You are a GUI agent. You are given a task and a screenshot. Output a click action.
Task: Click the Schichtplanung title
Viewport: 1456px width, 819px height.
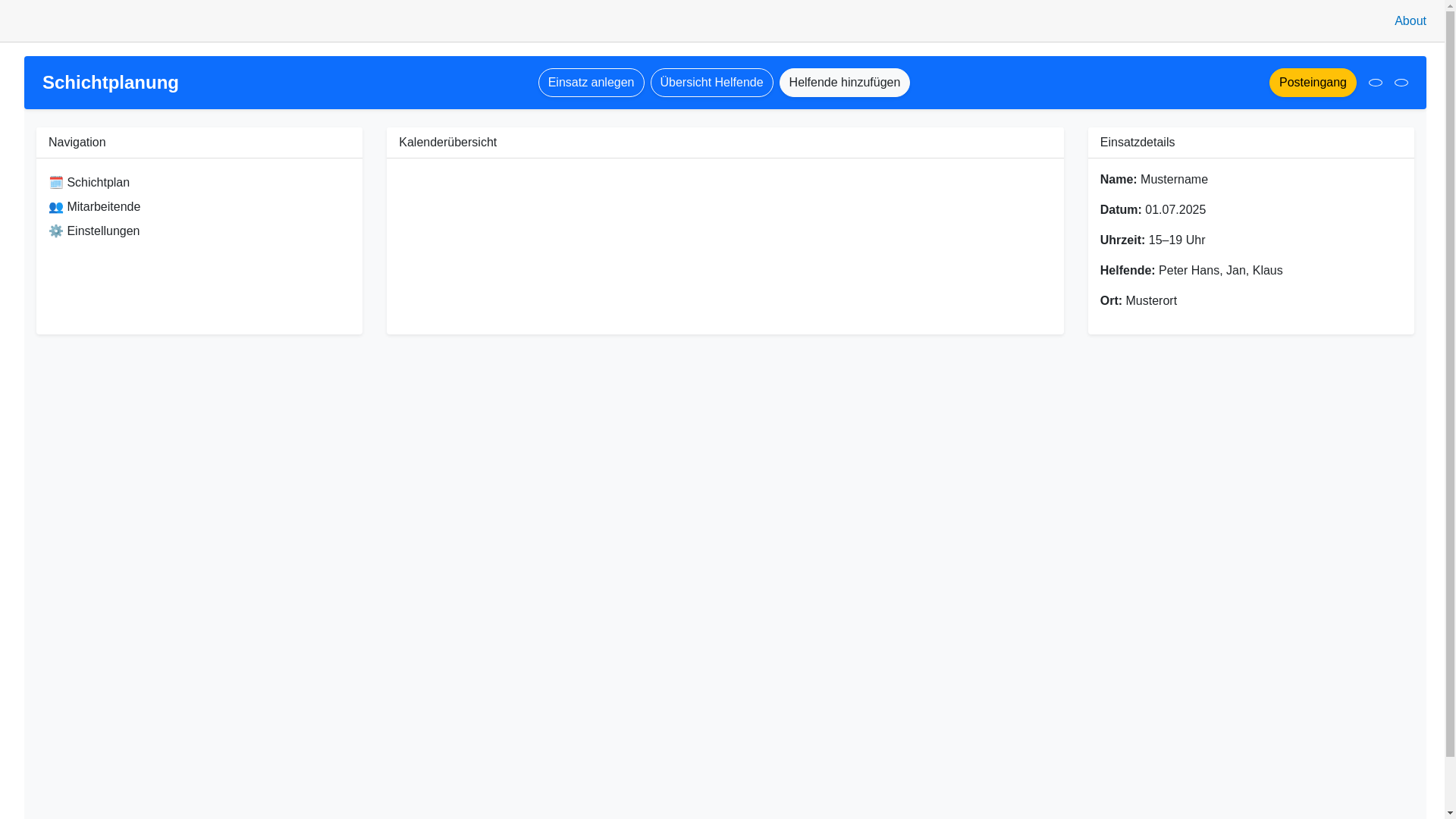[111, 83]
